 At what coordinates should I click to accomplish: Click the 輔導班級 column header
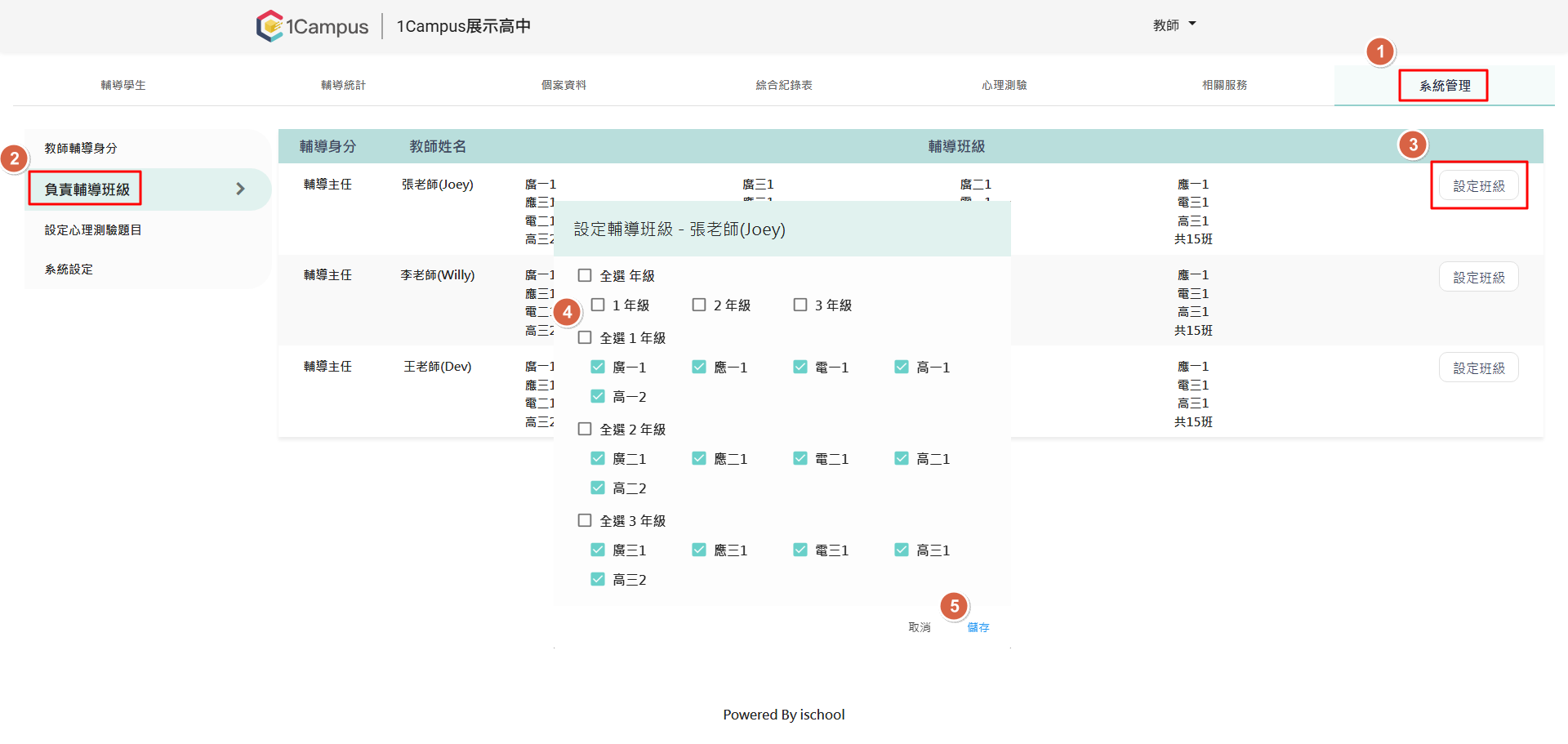pyautogui.click(x=956, y=146)
